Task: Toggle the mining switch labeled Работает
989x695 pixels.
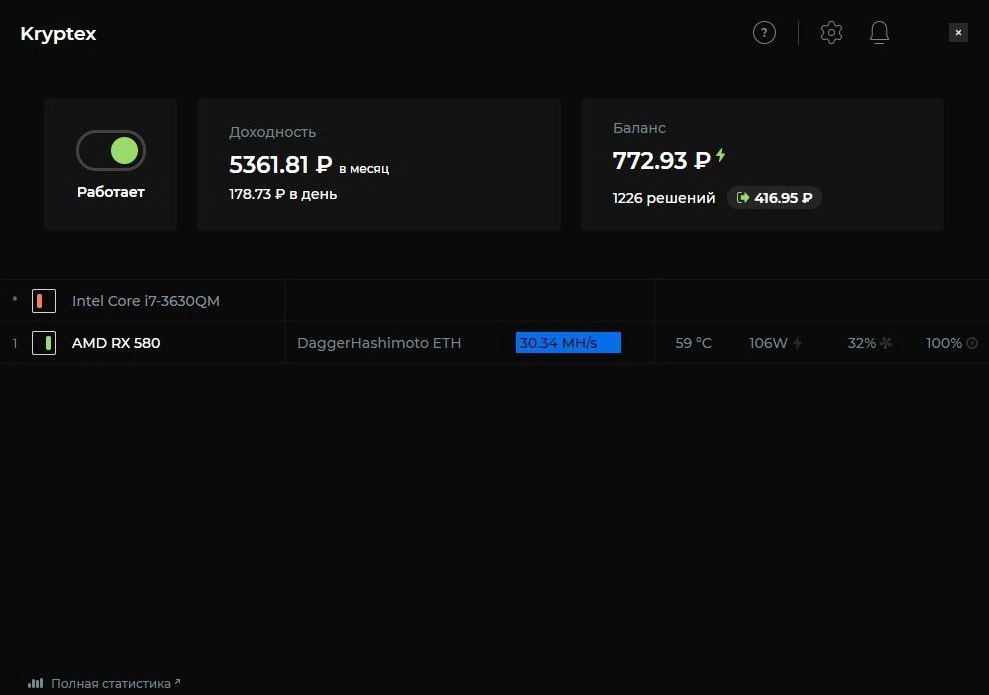Action: (111, 151)
